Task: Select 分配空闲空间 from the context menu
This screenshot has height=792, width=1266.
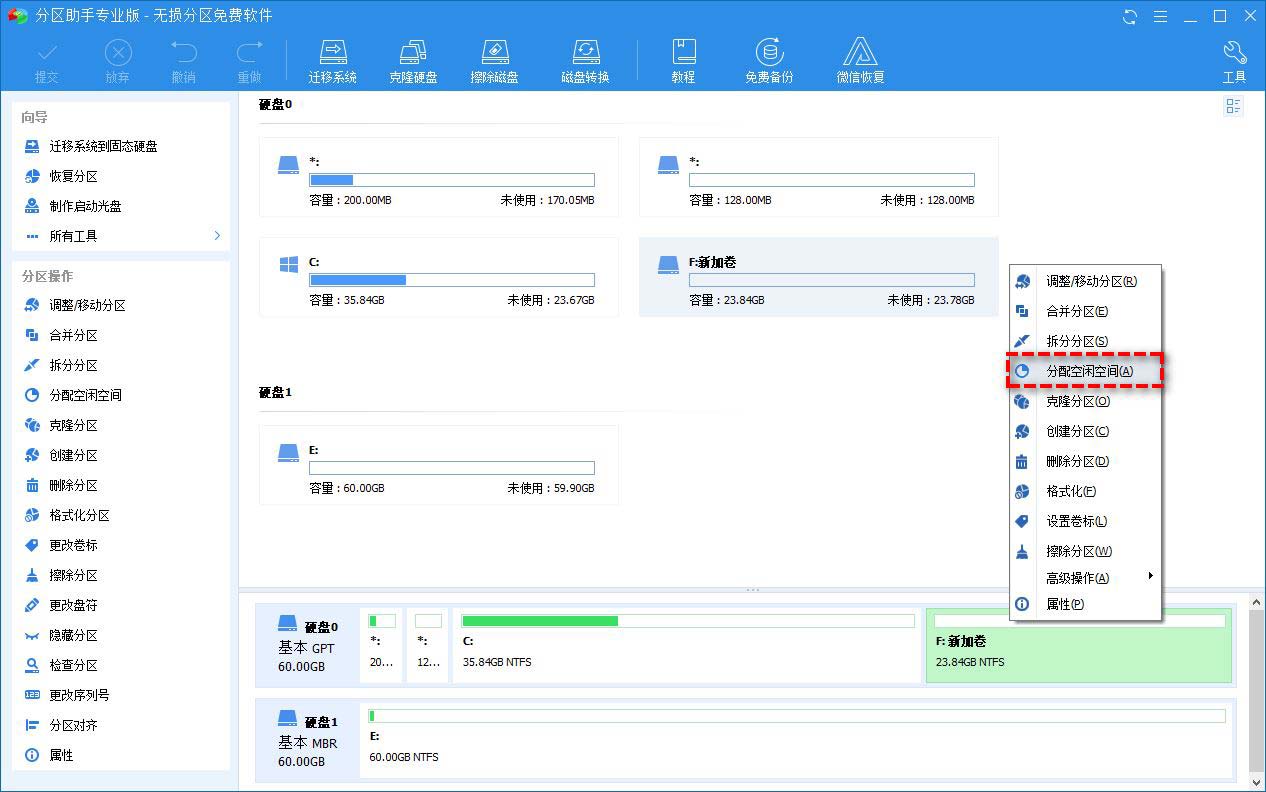Action: (1085, 371)
